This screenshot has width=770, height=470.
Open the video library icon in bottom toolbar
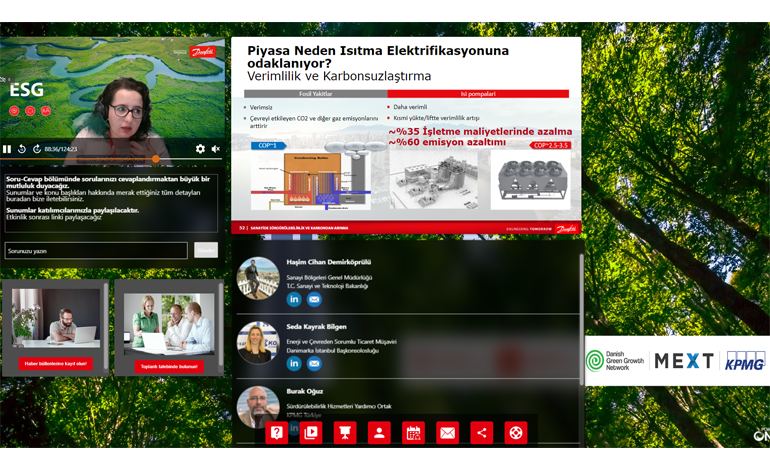pyautogui.click(x=311, y=433)
